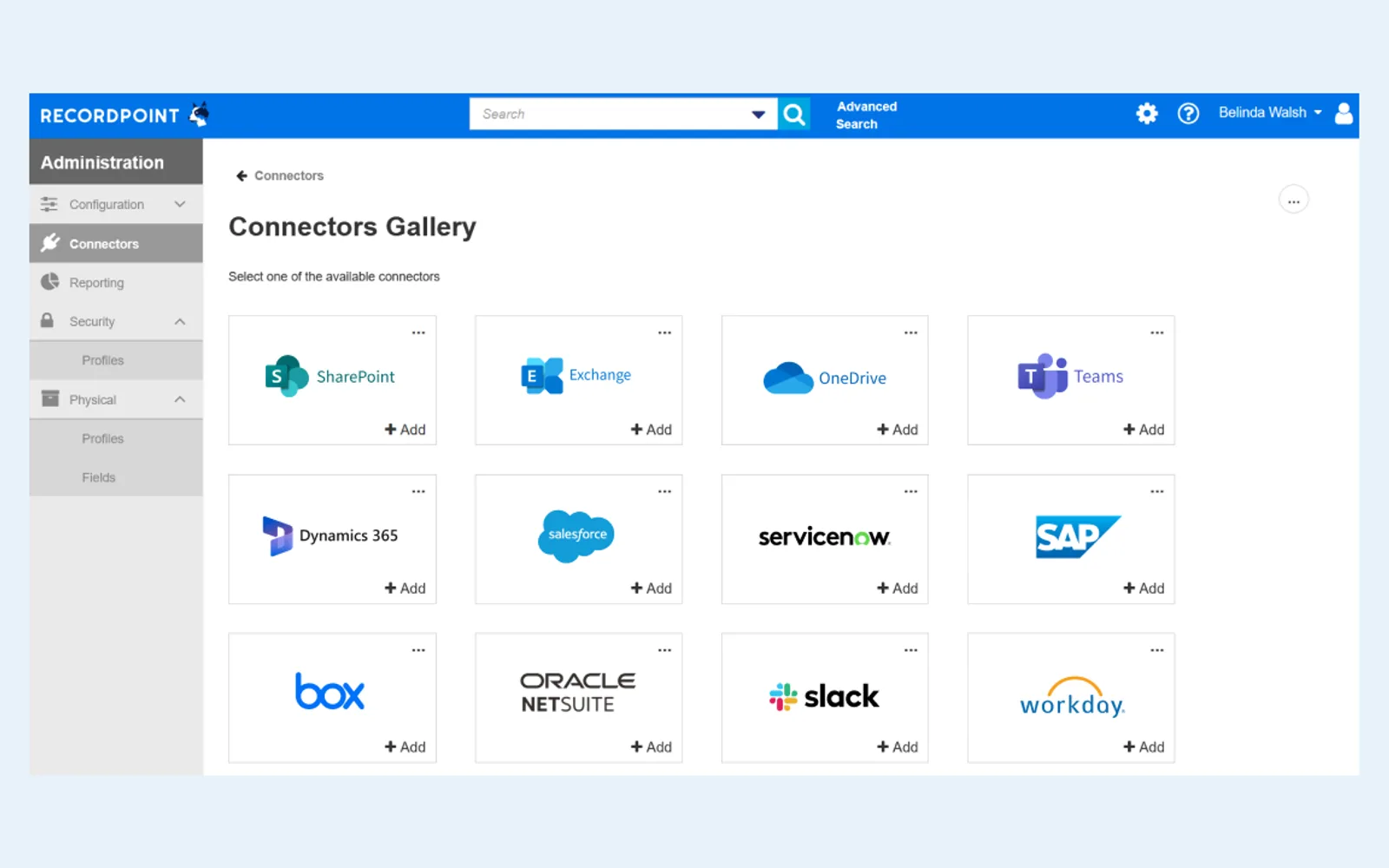Viewport: 1389px width, 868px height.
Task: Open SharePoint card ellipsis menu
Action: pos(418,332)
